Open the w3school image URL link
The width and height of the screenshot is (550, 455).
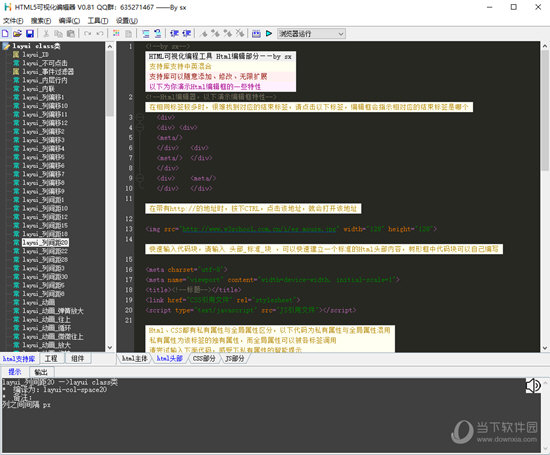coord(259,229)
